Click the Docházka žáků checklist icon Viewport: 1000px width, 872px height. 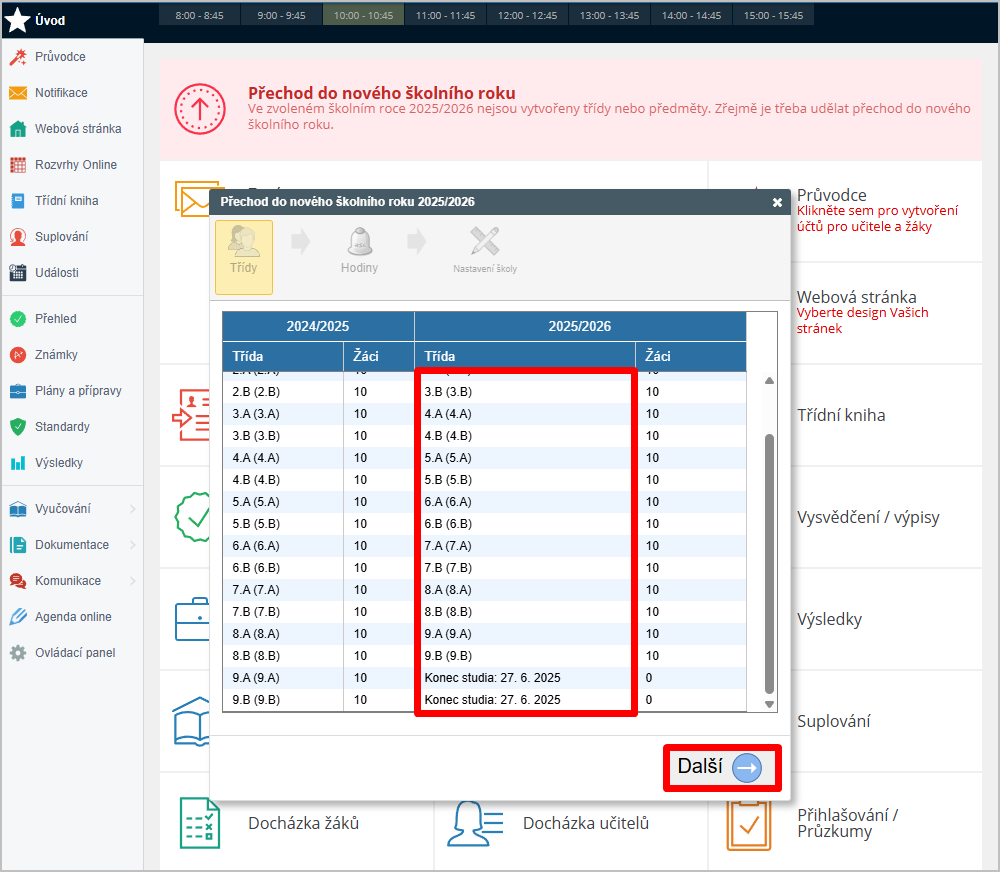click(199, 823)
